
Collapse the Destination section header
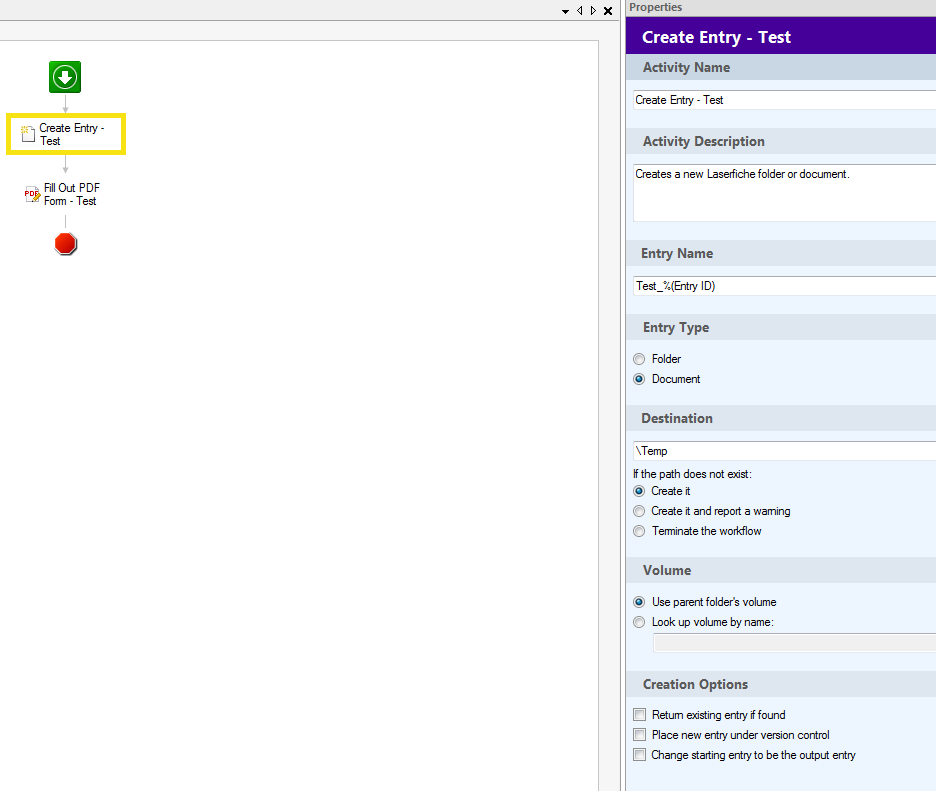781,418
